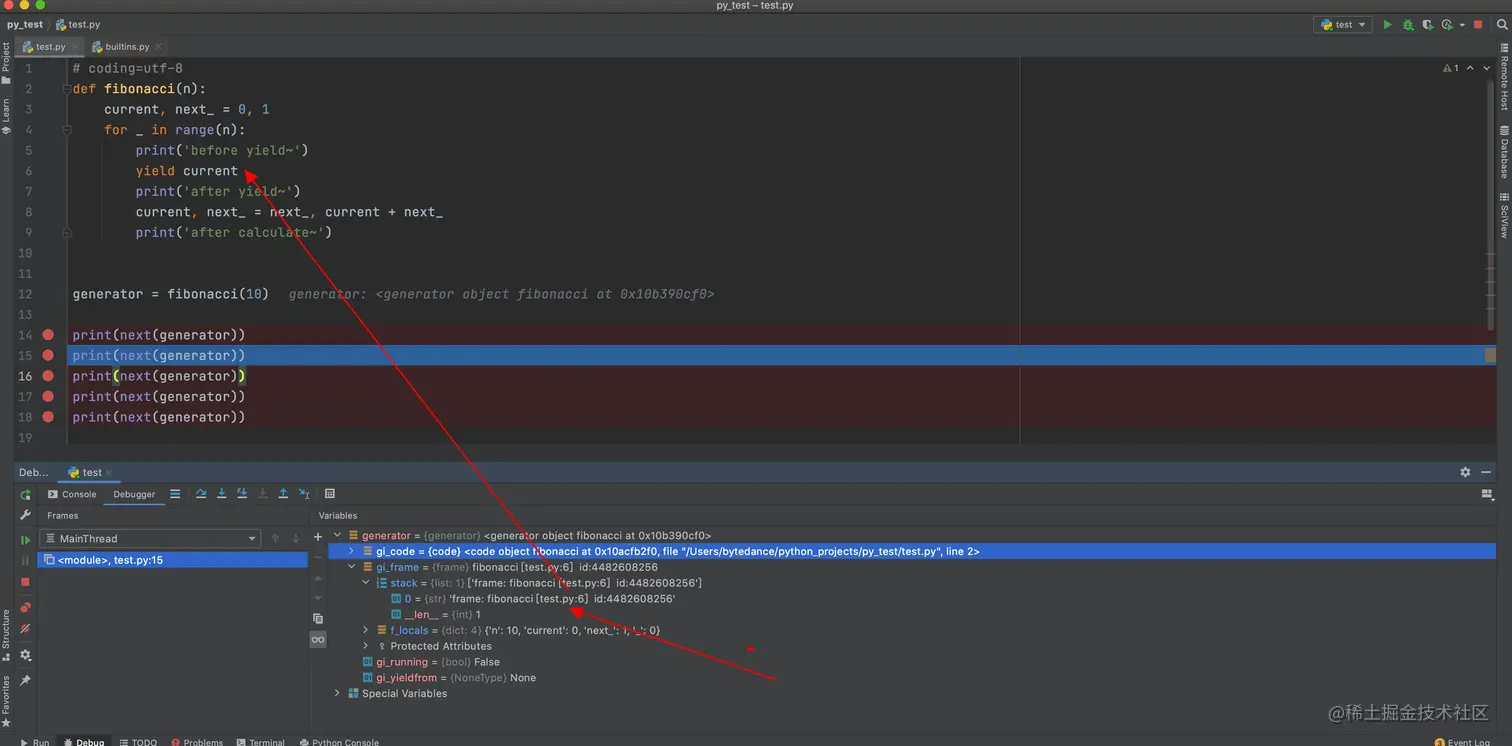Viewport: 1512px width, 746px height.
Task: Open the Problems tool window tab
Action: (197, 742)
